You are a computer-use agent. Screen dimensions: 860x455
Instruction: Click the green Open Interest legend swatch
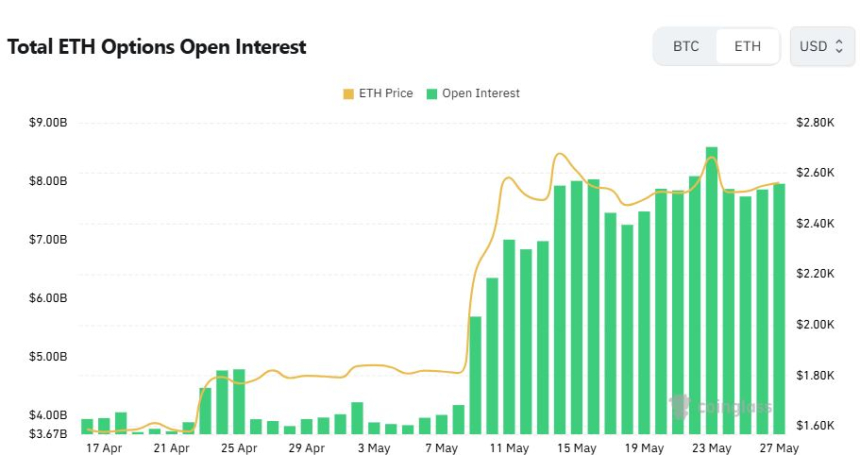point(432,94)
